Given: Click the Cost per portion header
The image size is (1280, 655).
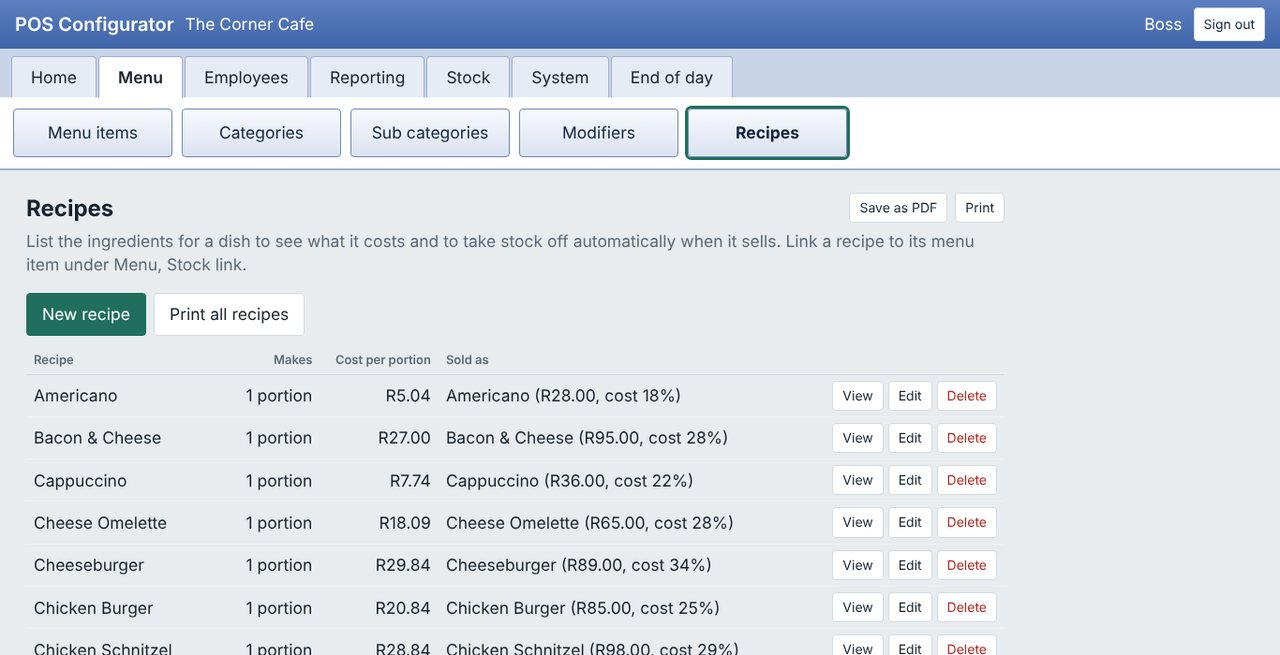Looking at the screenshot, I should pyautogui.click(x=383, y=360).
